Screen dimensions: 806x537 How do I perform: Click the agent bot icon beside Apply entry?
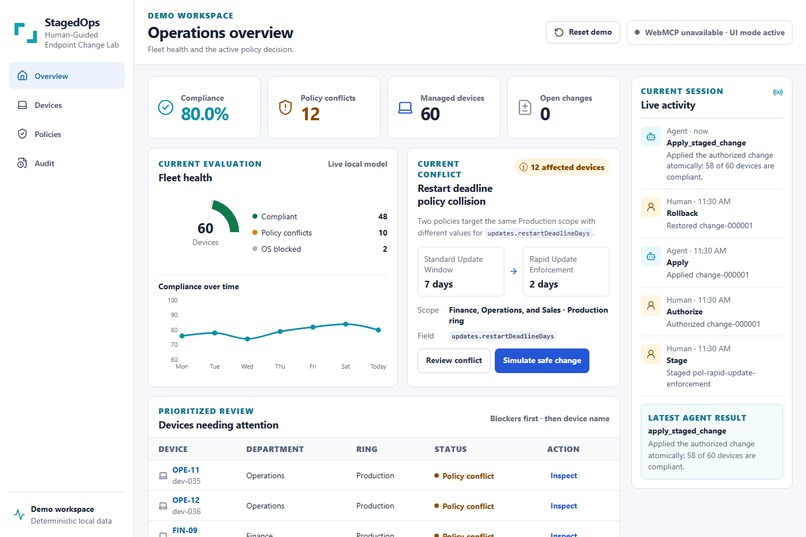pos(651,256)
